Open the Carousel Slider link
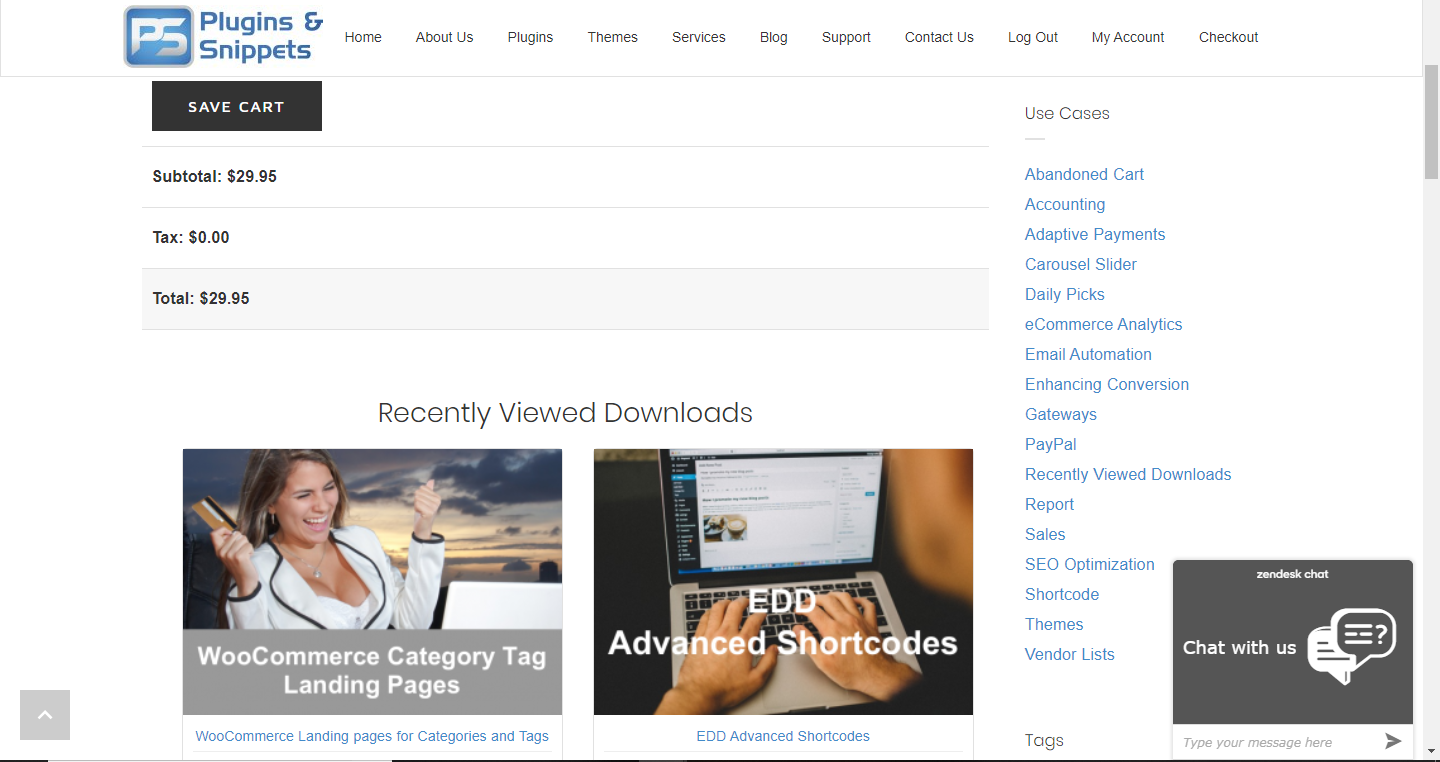The height and width of the screenshot is (762, 1440). [1081, 264]
